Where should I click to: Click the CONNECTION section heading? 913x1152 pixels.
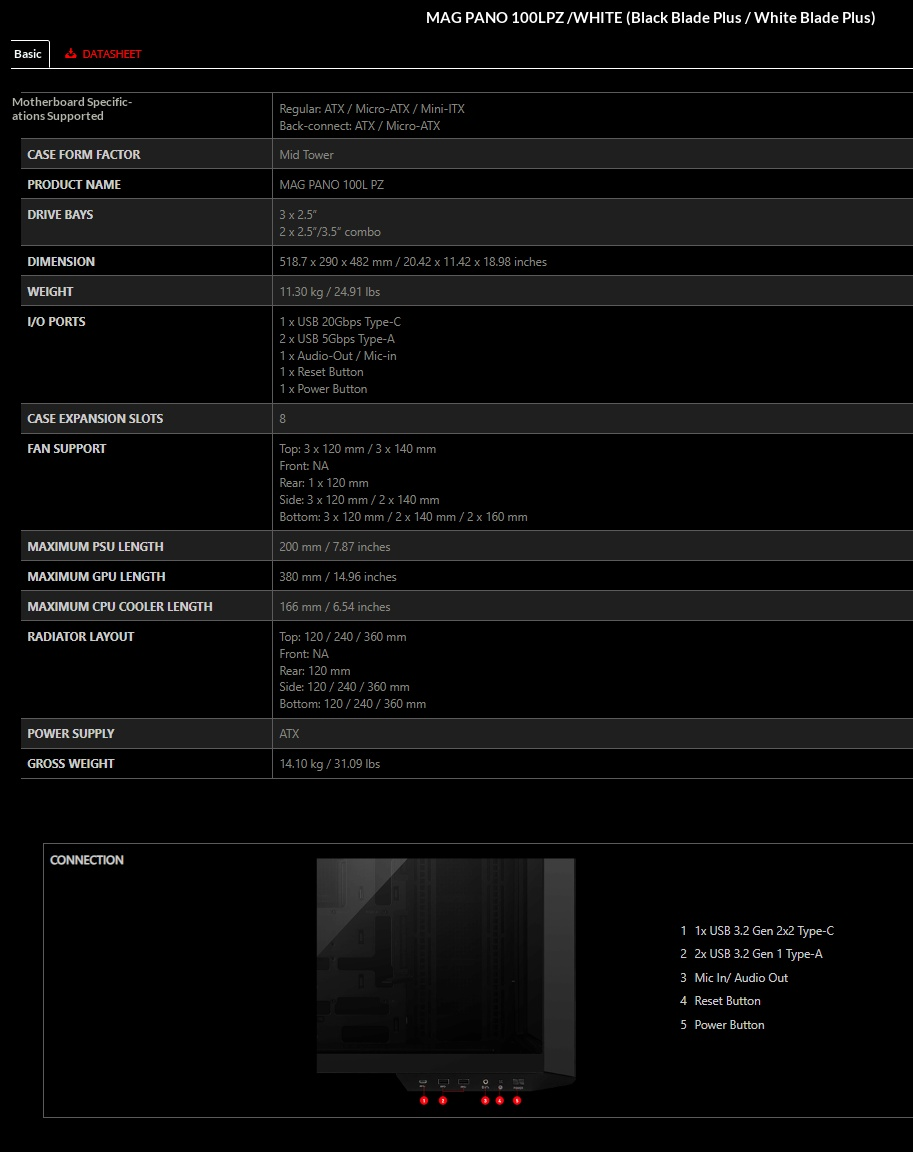point(87,860)
